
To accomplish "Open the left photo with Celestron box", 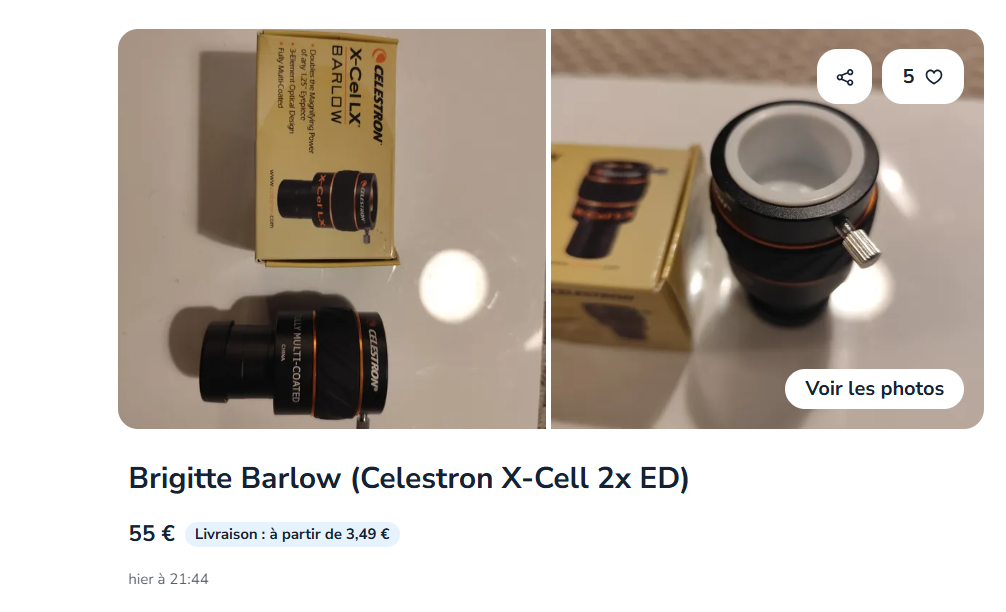I will point(332,229).
